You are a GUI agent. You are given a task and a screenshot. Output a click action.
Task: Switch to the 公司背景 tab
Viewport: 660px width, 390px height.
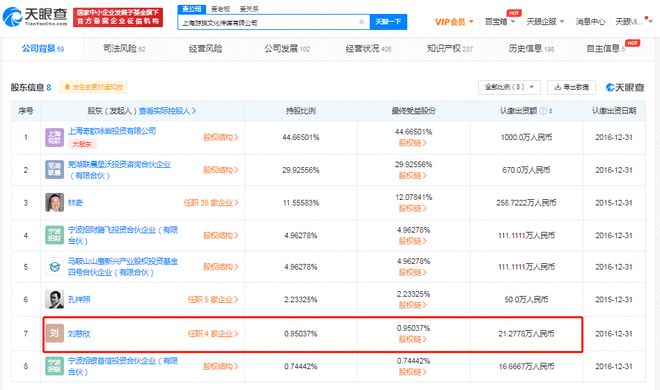pyautogui.click(x=43, y=49)
